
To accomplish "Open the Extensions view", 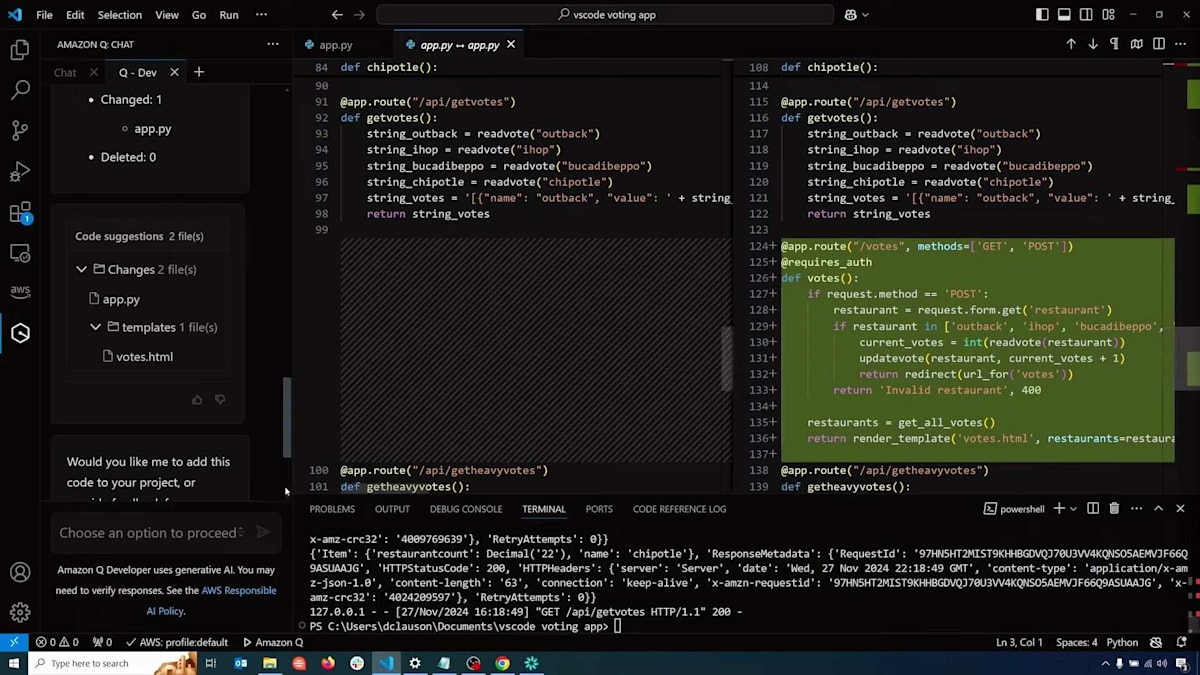I will pyautogui.click(x=20, y=213).
